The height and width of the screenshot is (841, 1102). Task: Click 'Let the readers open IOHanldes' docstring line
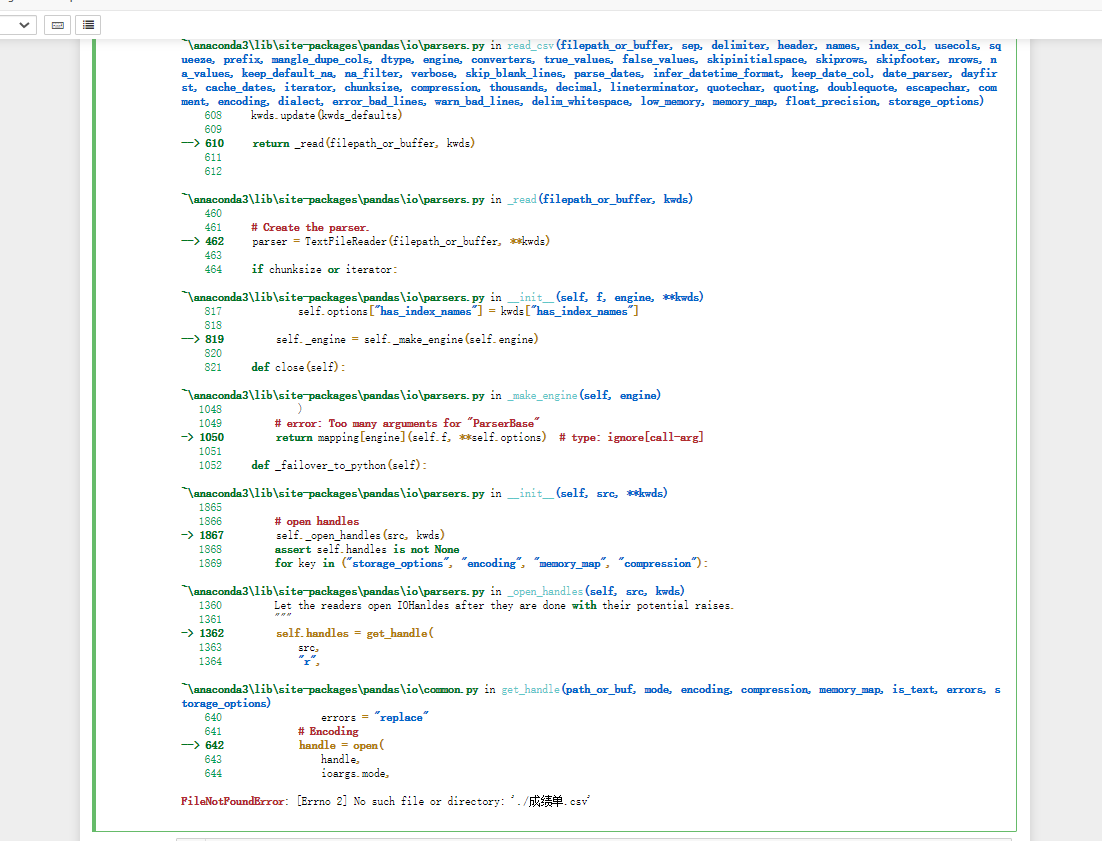pos(504,606)
